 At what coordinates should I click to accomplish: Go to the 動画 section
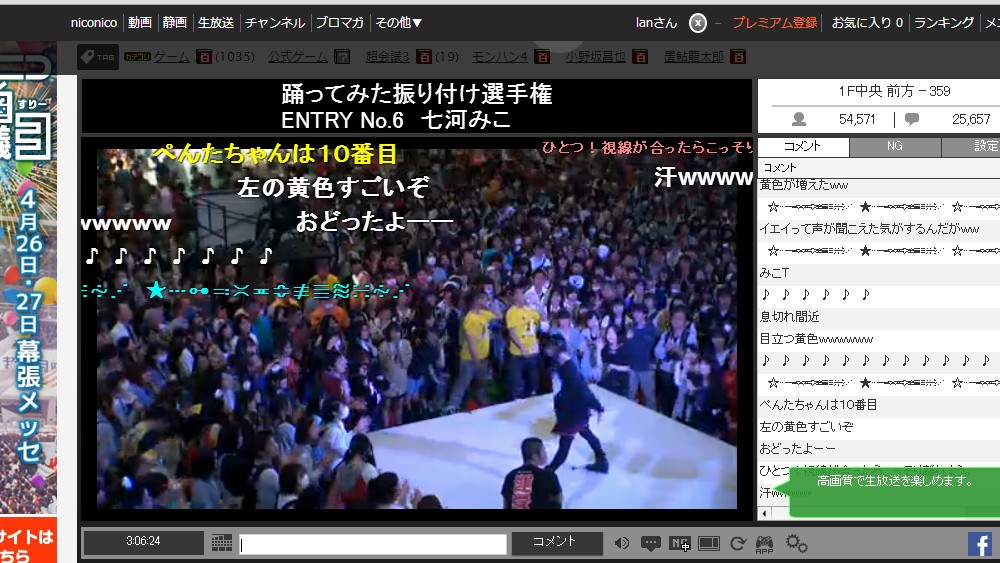[x=140, y=22]
